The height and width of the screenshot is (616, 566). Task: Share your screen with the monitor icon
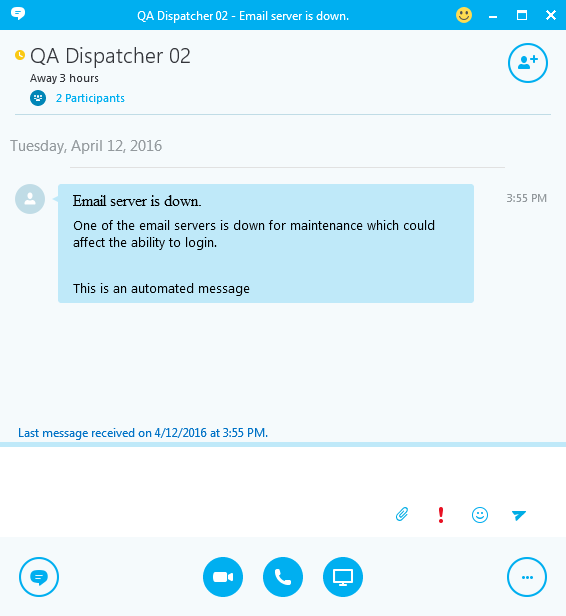[x=343, y=577]
